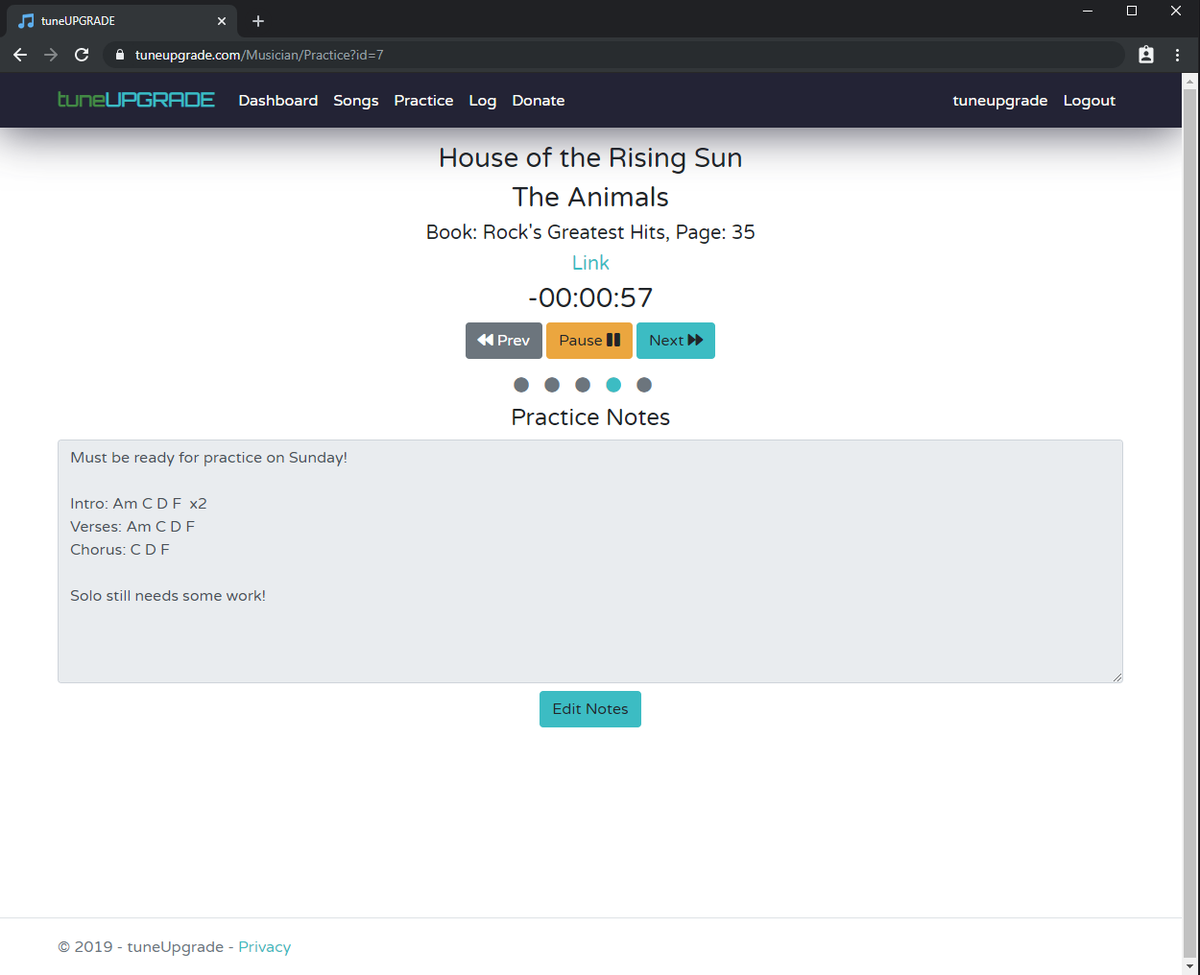Click the Practice Notes heading
1200x975 pixels.
point(590,417)
